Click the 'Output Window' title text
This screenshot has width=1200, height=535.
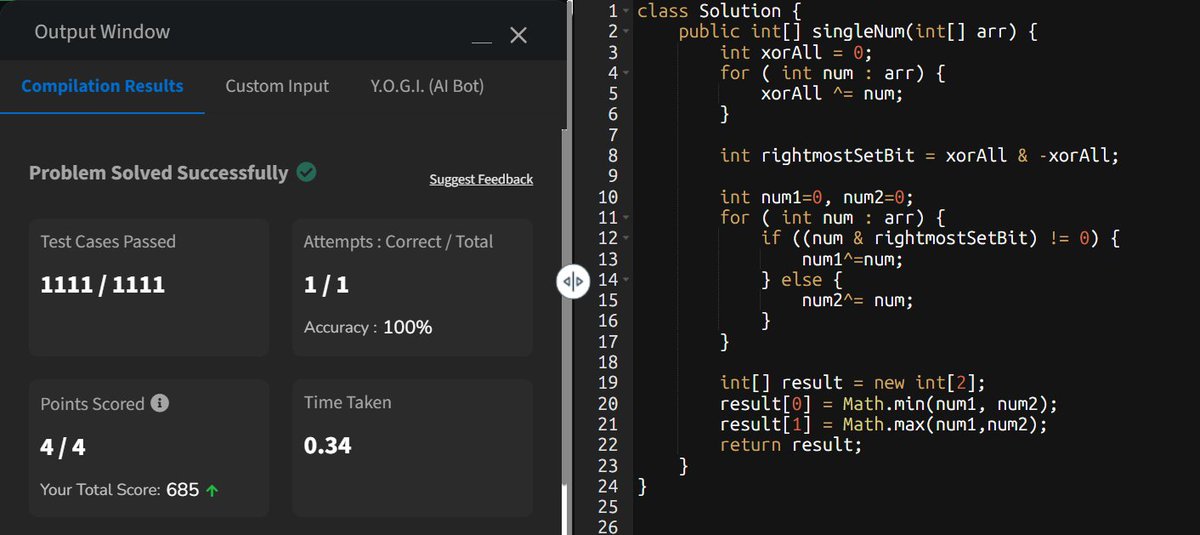coord(102,32)
